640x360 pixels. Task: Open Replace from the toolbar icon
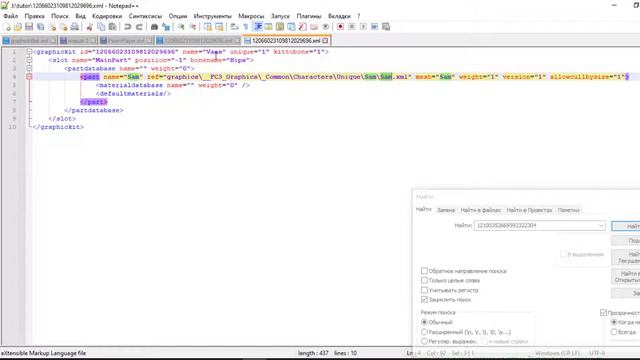tap(166, 27)
